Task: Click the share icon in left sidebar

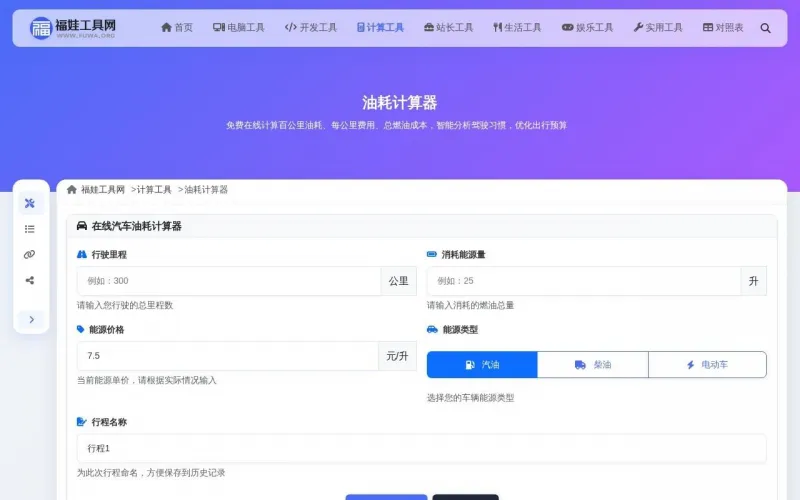Action: point(30,280)
